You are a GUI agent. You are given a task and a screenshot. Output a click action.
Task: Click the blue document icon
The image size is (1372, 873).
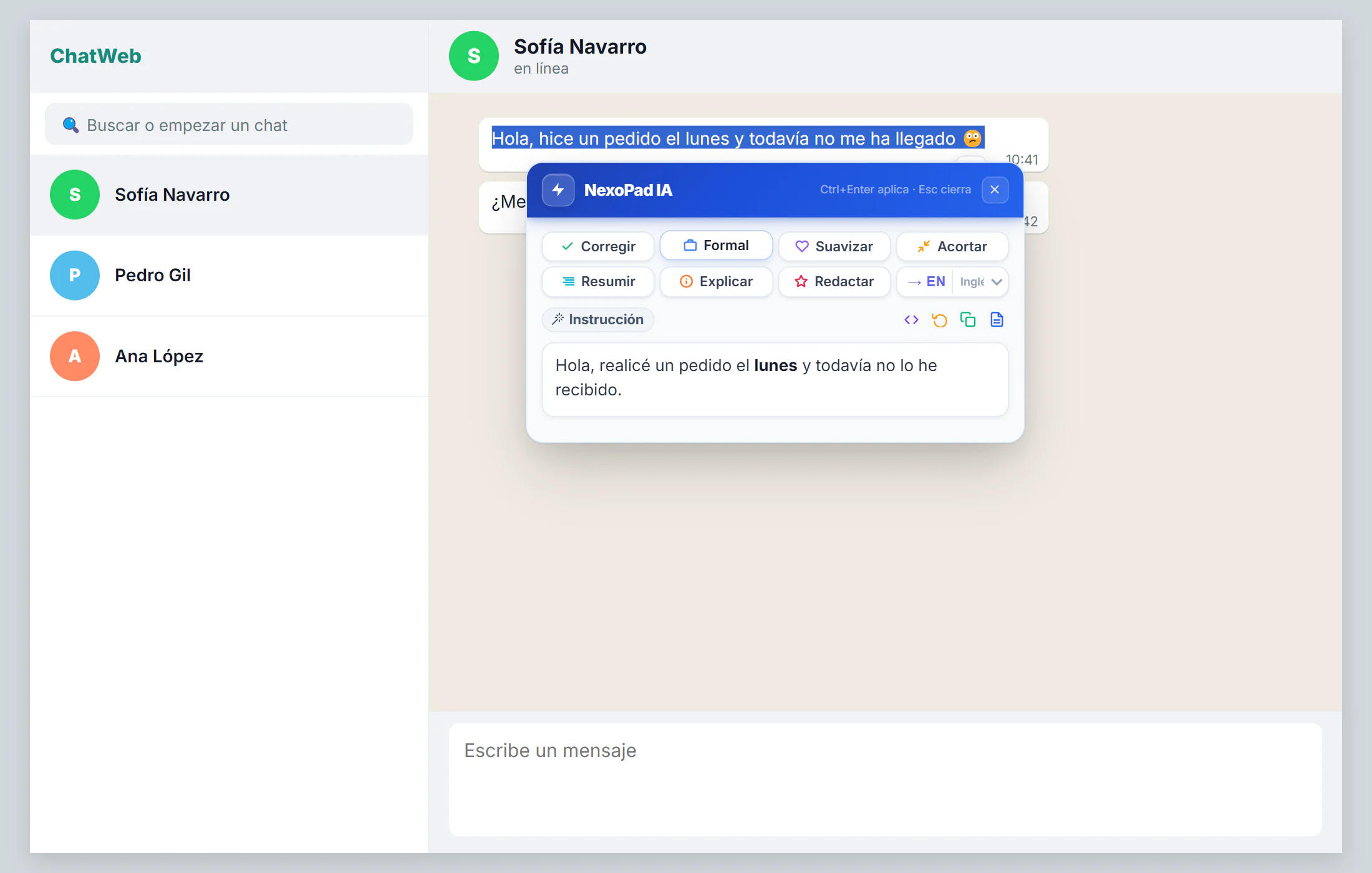[997, 320]
